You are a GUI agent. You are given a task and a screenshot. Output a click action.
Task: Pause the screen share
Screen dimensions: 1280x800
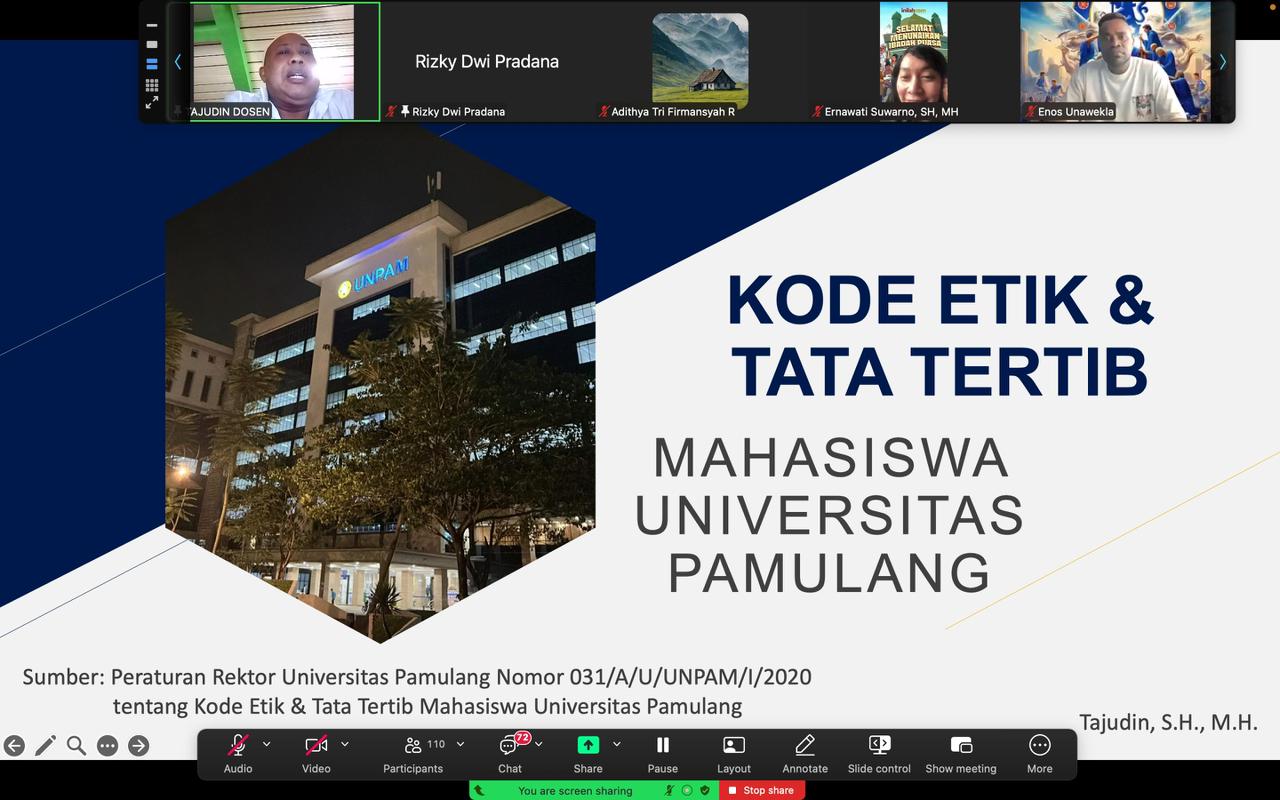click(662, 754)
